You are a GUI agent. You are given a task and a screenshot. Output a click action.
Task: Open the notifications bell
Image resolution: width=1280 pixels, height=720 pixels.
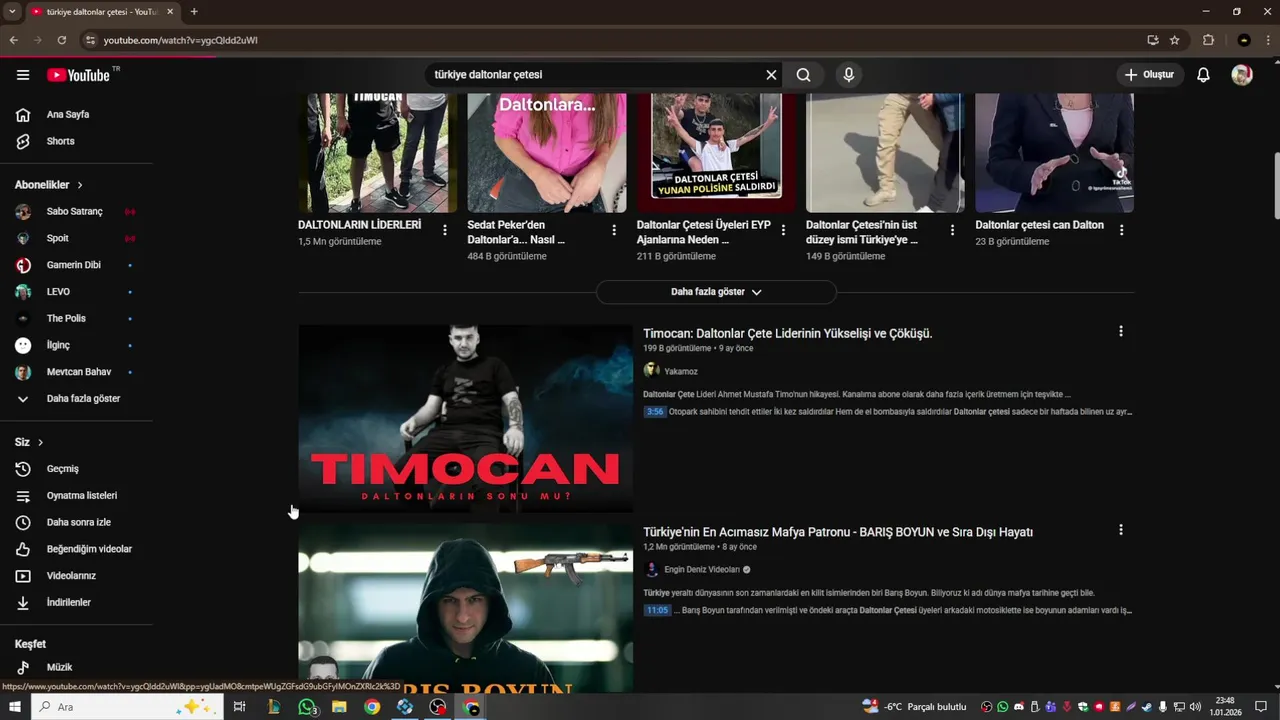pos(1204,75)
